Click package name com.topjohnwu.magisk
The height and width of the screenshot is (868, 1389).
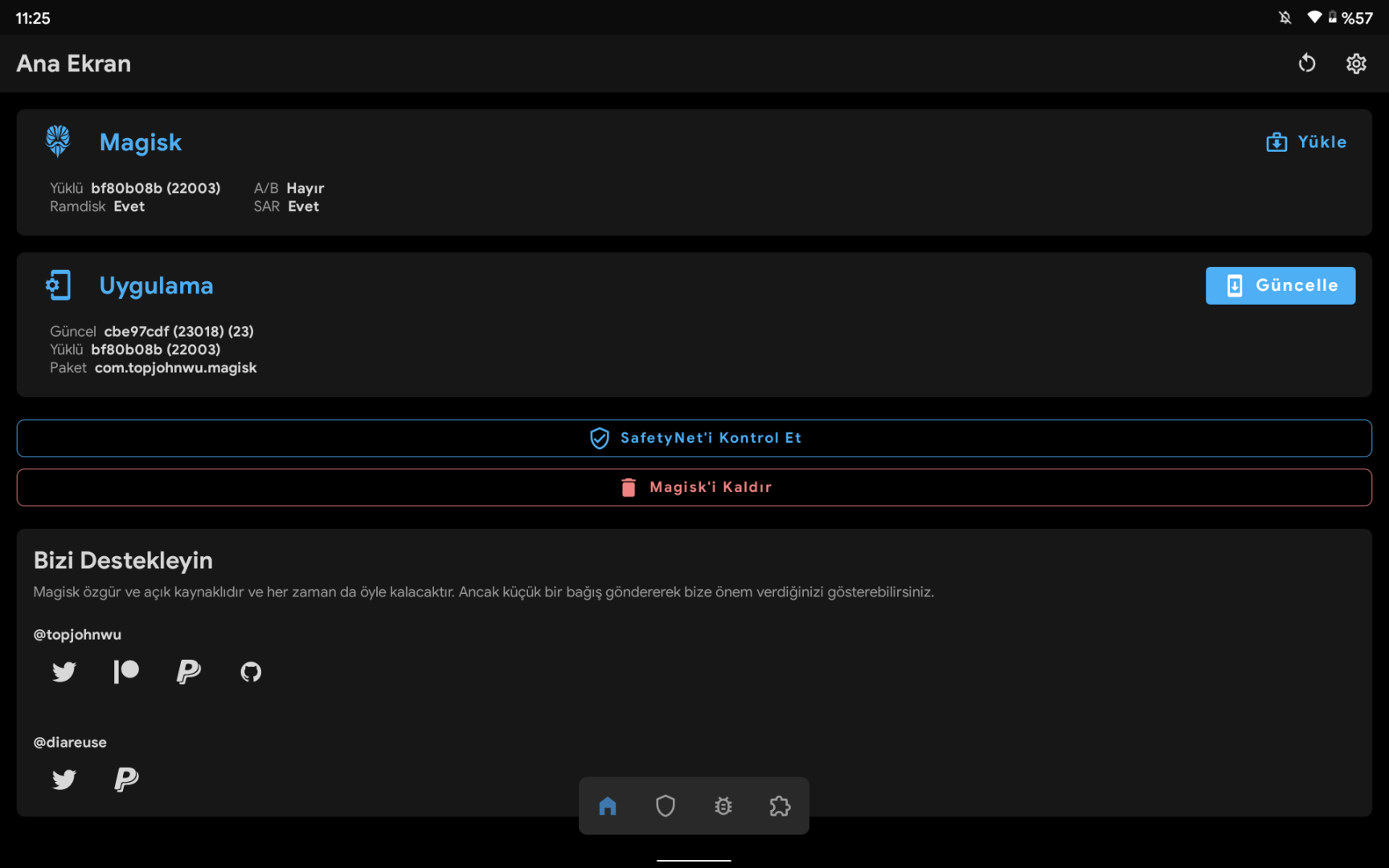point(176,368)
